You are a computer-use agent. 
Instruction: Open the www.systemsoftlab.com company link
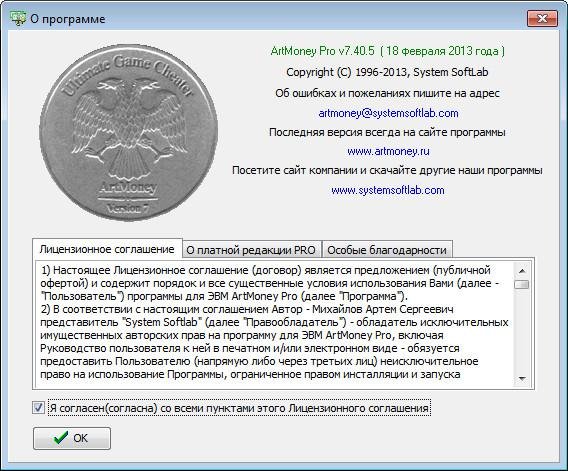tap(388, 190)
